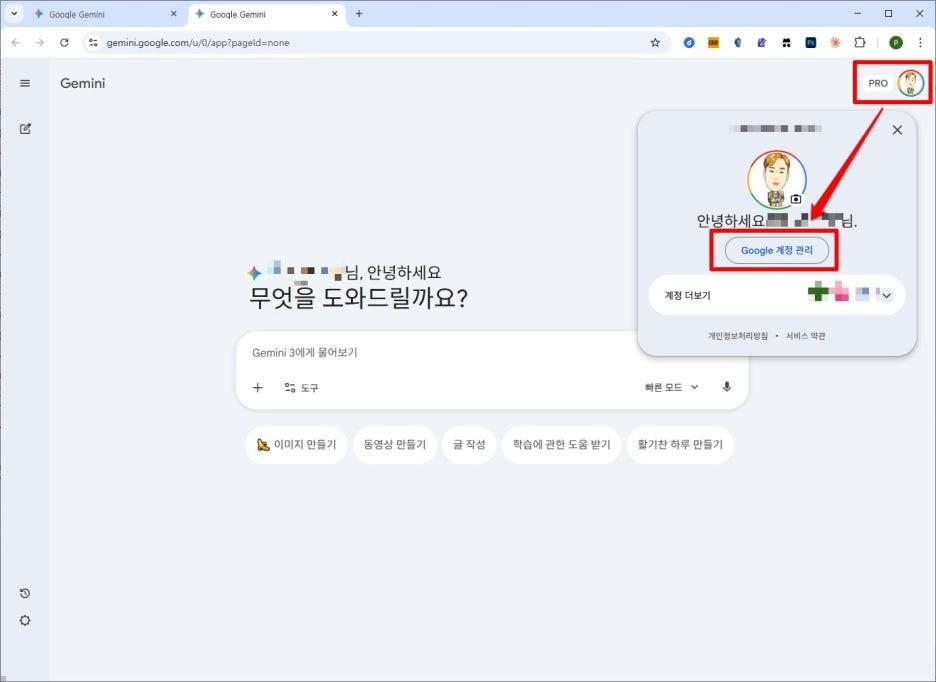This screenshot has height=682, width=936.
Task: Click the 계정 더보기 label
Action: 688,295
